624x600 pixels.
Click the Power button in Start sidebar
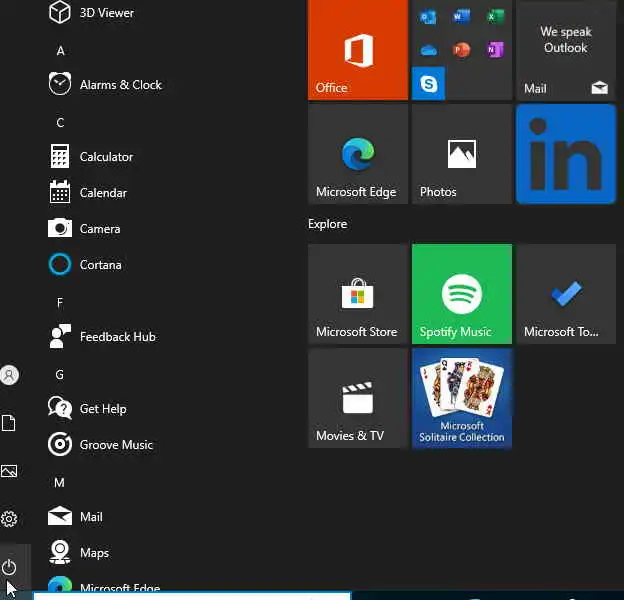pos(9,567)
